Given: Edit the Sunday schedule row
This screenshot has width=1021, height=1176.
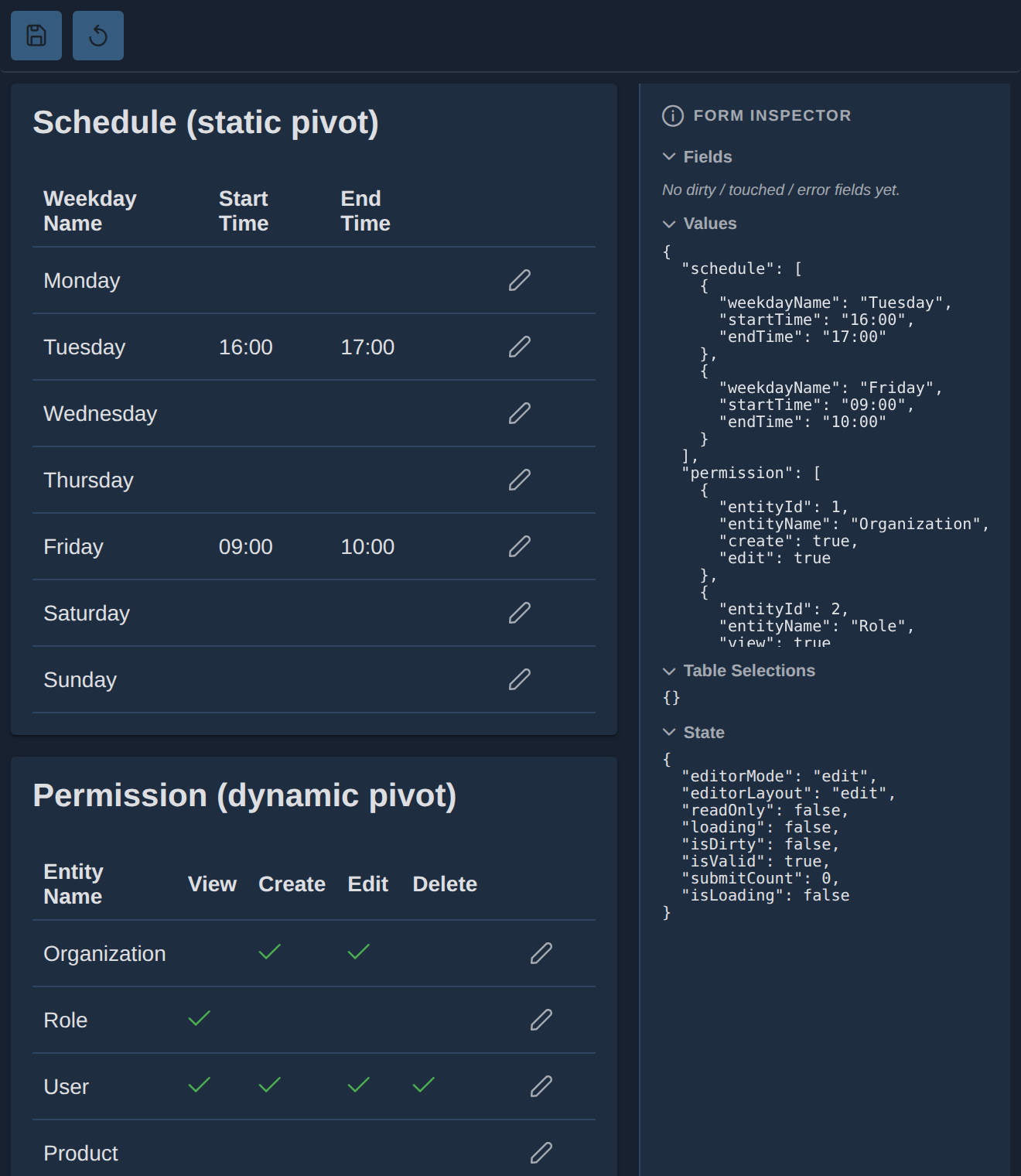Looking at the screenshot, I should 520,679.
